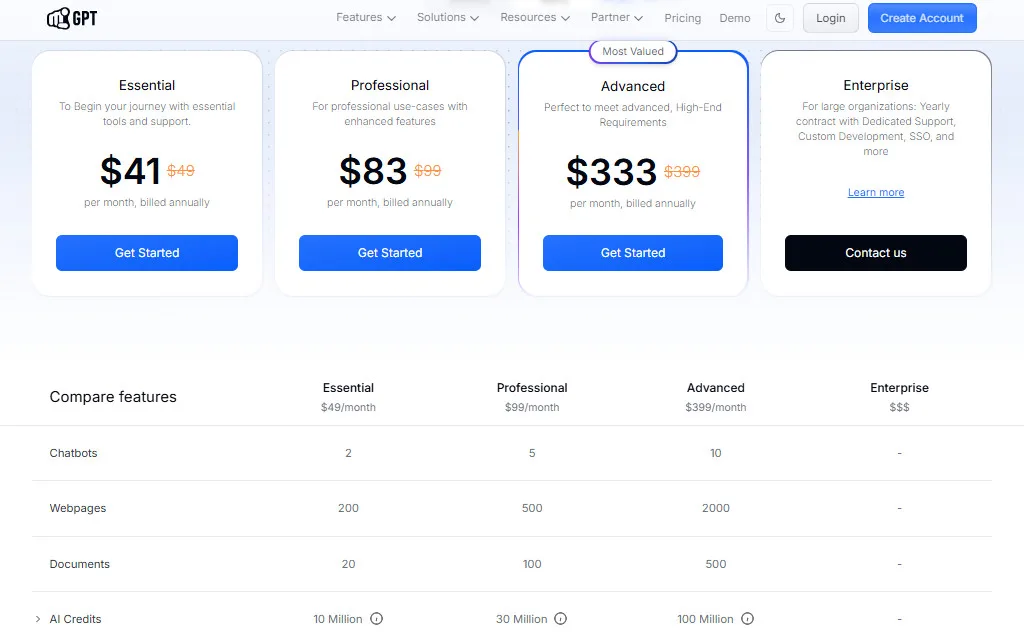Open tooltip icon for 100 Million AI Credits

[x=745, y=619]
